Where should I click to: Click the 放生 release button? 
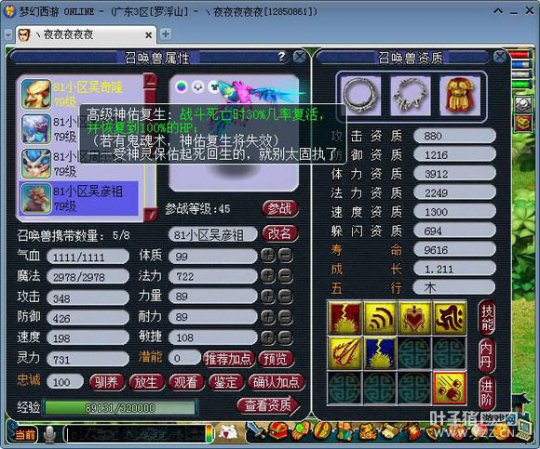[147, 382]
